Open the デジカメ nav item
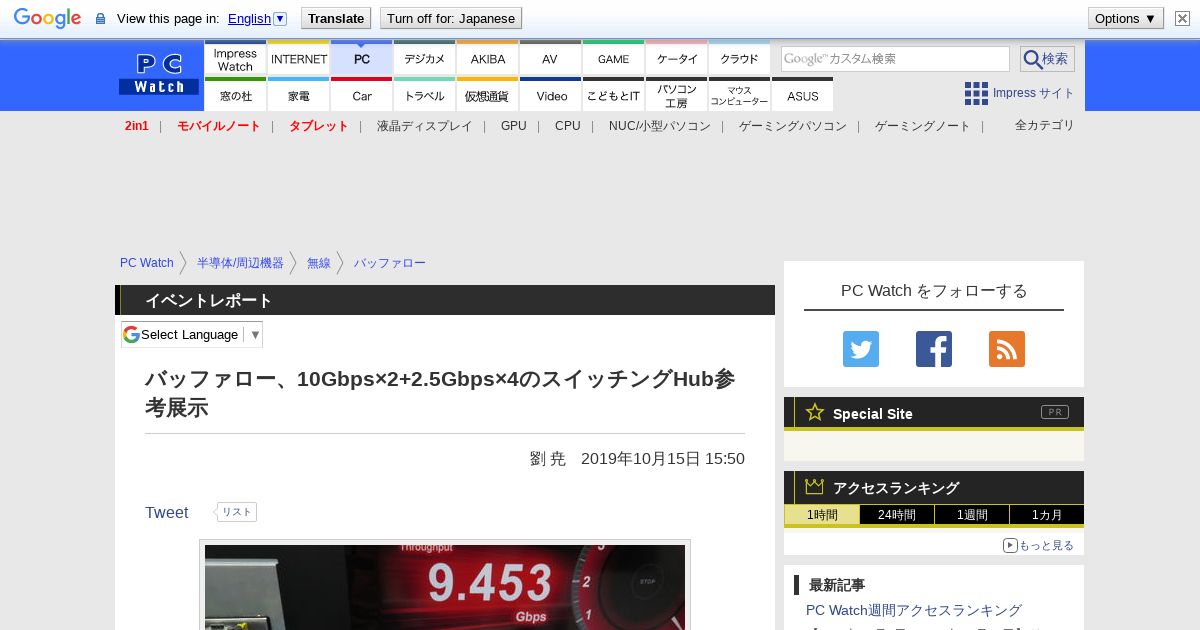Viewport: 1200px width, 630px height. 425,60
